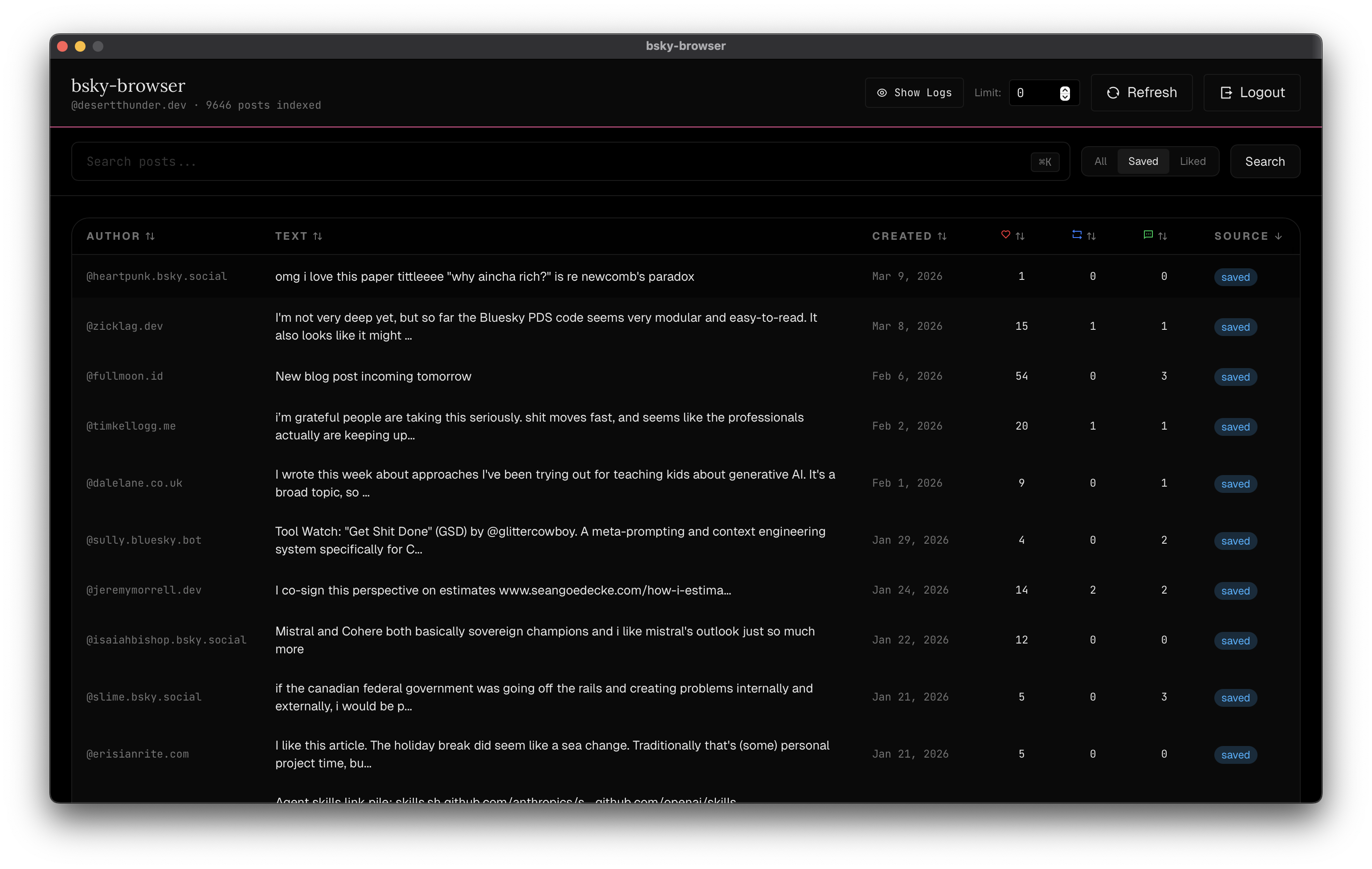Image resolution: width=1372 pixels, height=869 pixels.
Task: Switch to the Liked posts tab
Action: 1193,161
